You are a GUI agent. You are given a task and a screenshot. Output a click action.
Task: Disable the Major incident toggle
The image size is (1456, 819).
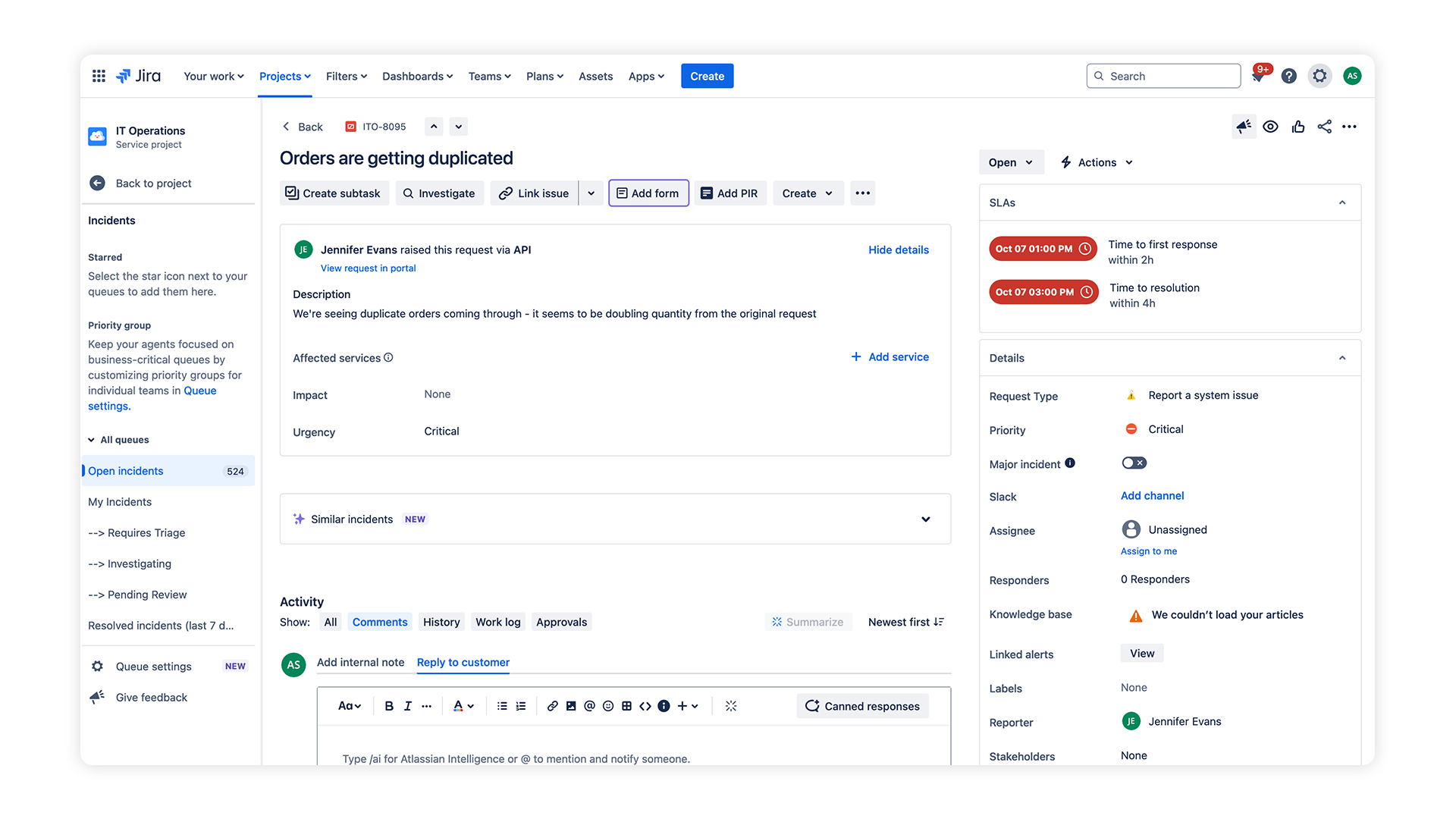[1134, 463]
